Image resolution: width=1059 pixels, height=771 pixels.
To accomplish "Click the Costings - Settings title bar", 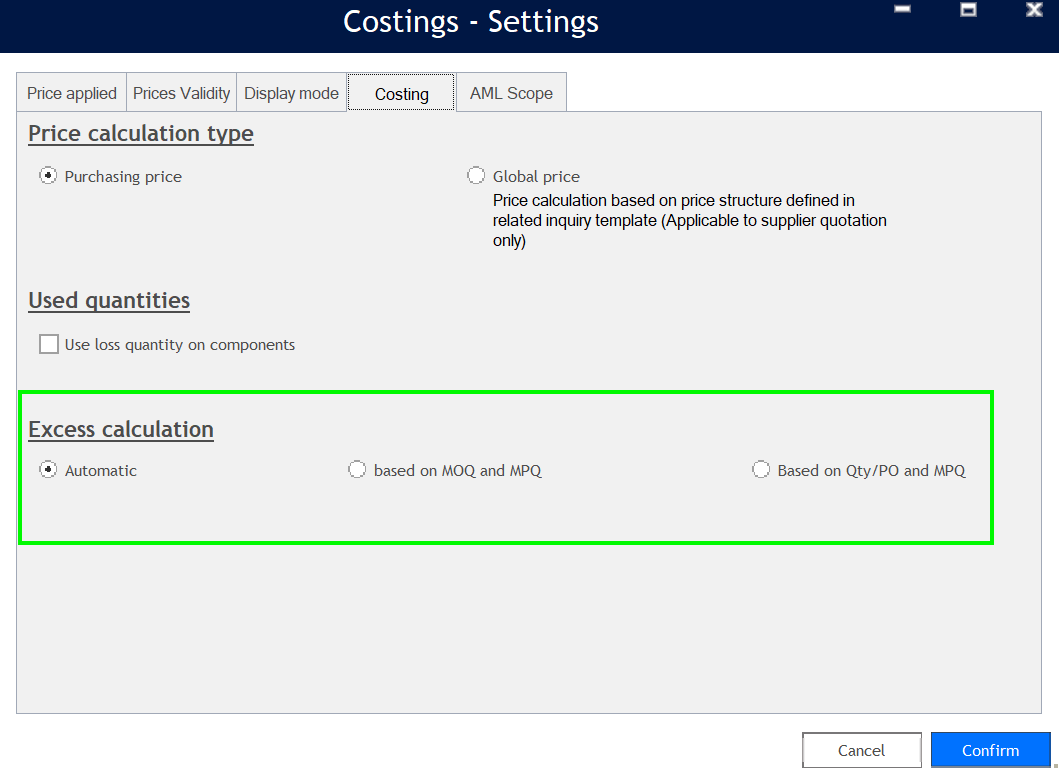I will pyautogui.click(x=470, y=22).
